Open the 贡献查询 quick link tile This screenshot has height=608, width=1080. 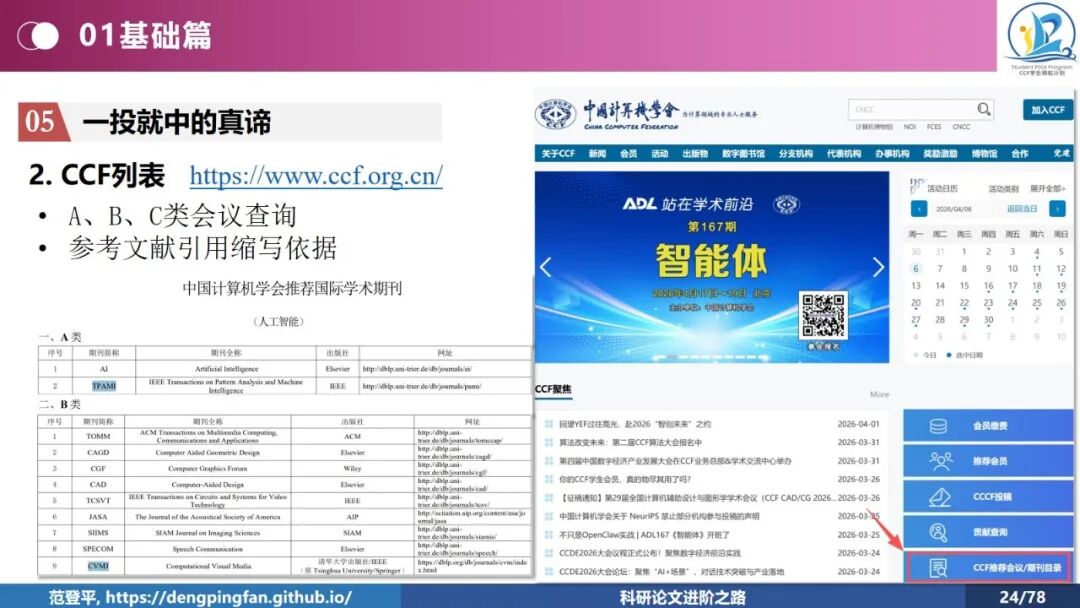pyautogui.click(x=988, y=532)
